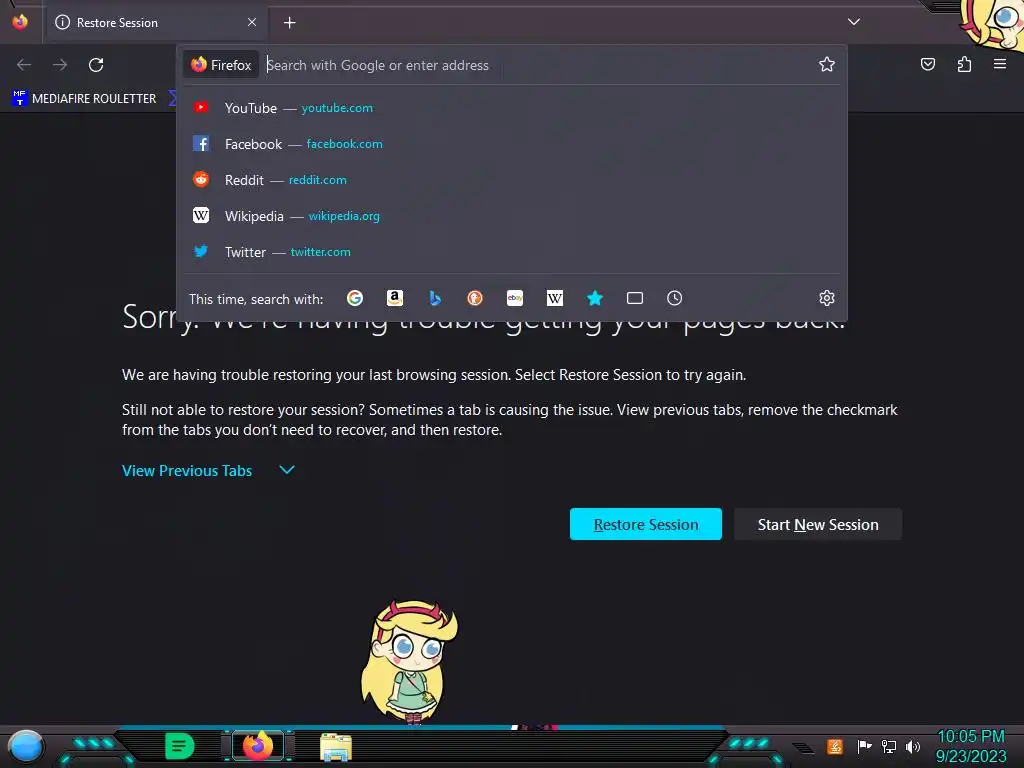
Task: Select Reddit suggestion in dropdown
Action: pos(513,180)
